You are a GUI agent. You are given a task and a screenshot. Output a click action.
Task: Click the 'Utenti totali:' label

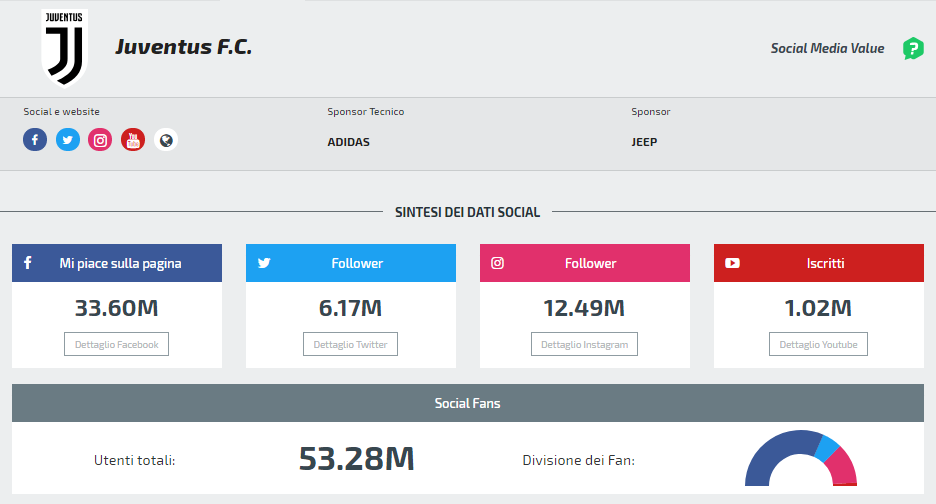click(134, 460)
